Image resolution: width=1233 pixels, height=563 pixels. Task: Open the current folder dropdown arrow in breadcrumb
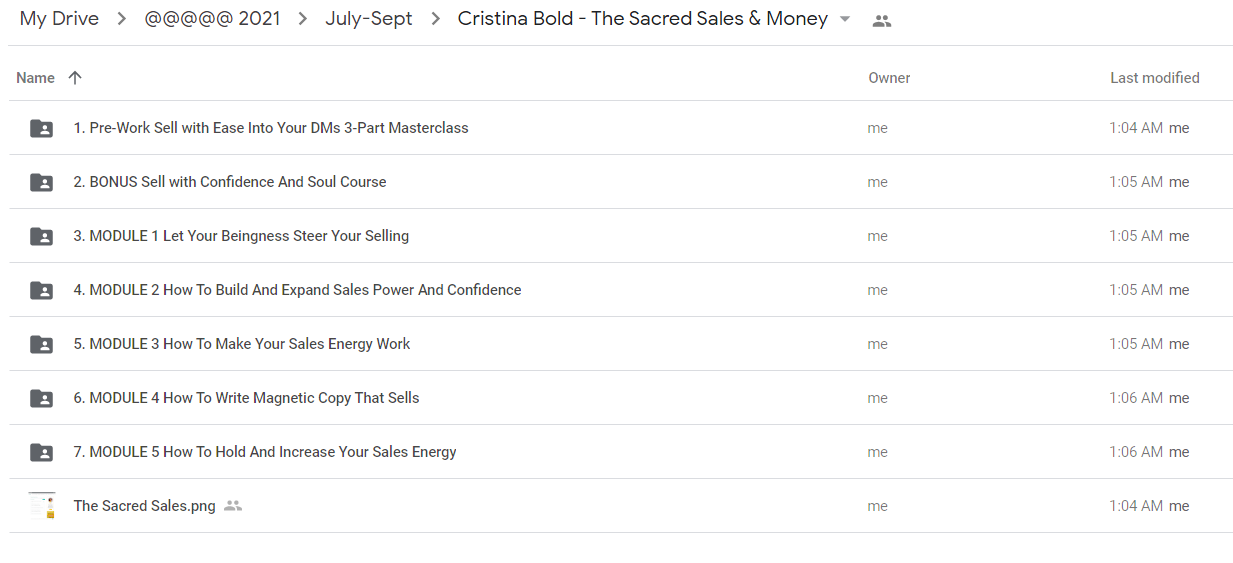[x=845, y=19]
